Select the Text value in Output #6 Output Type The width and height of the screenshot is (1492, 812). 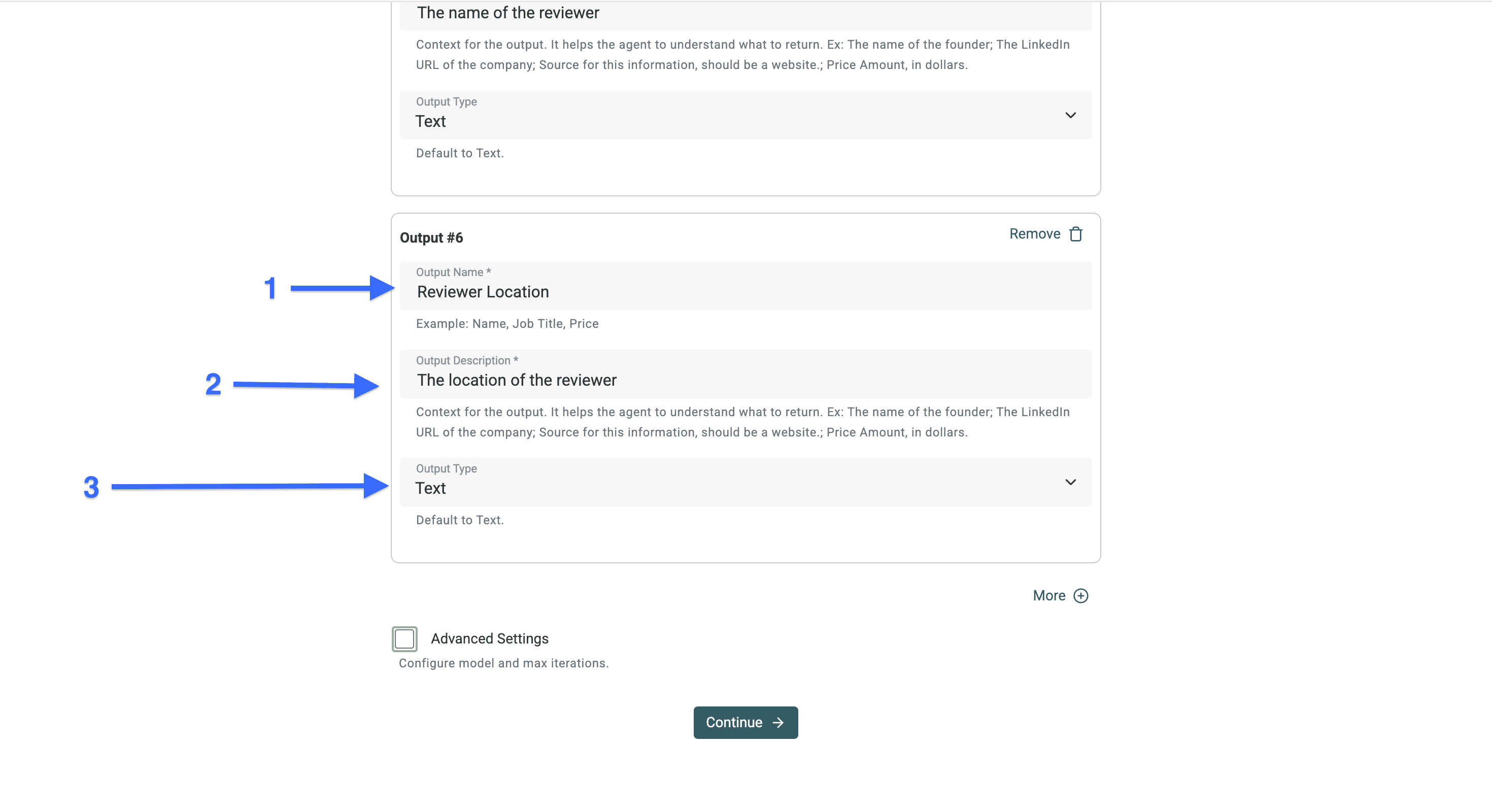pos(430,488)
